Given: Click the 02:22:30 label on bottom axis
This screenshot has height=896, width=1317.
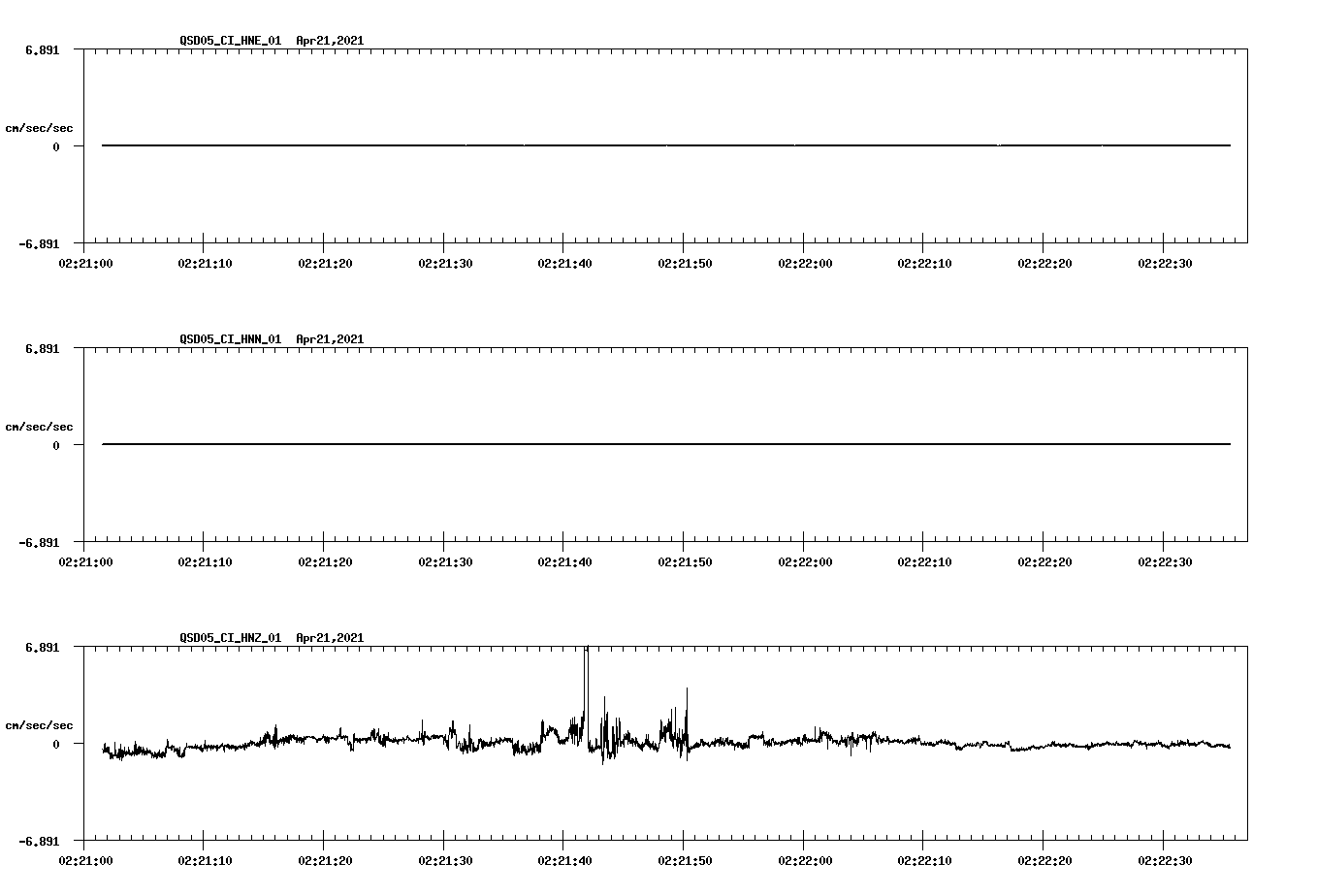Looking at the screenshot, I should [x=1164, y=859].
